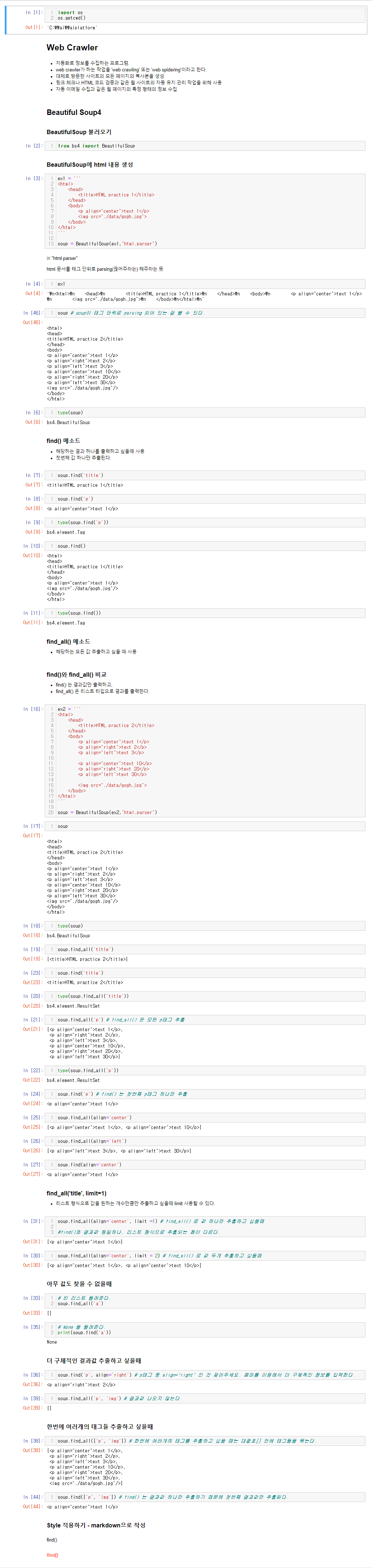Select the 'from bs4 import BeautifulSoup' cell
Image resolution: width=372 pixels, height=1568 pixels.
tap(205, 146)
